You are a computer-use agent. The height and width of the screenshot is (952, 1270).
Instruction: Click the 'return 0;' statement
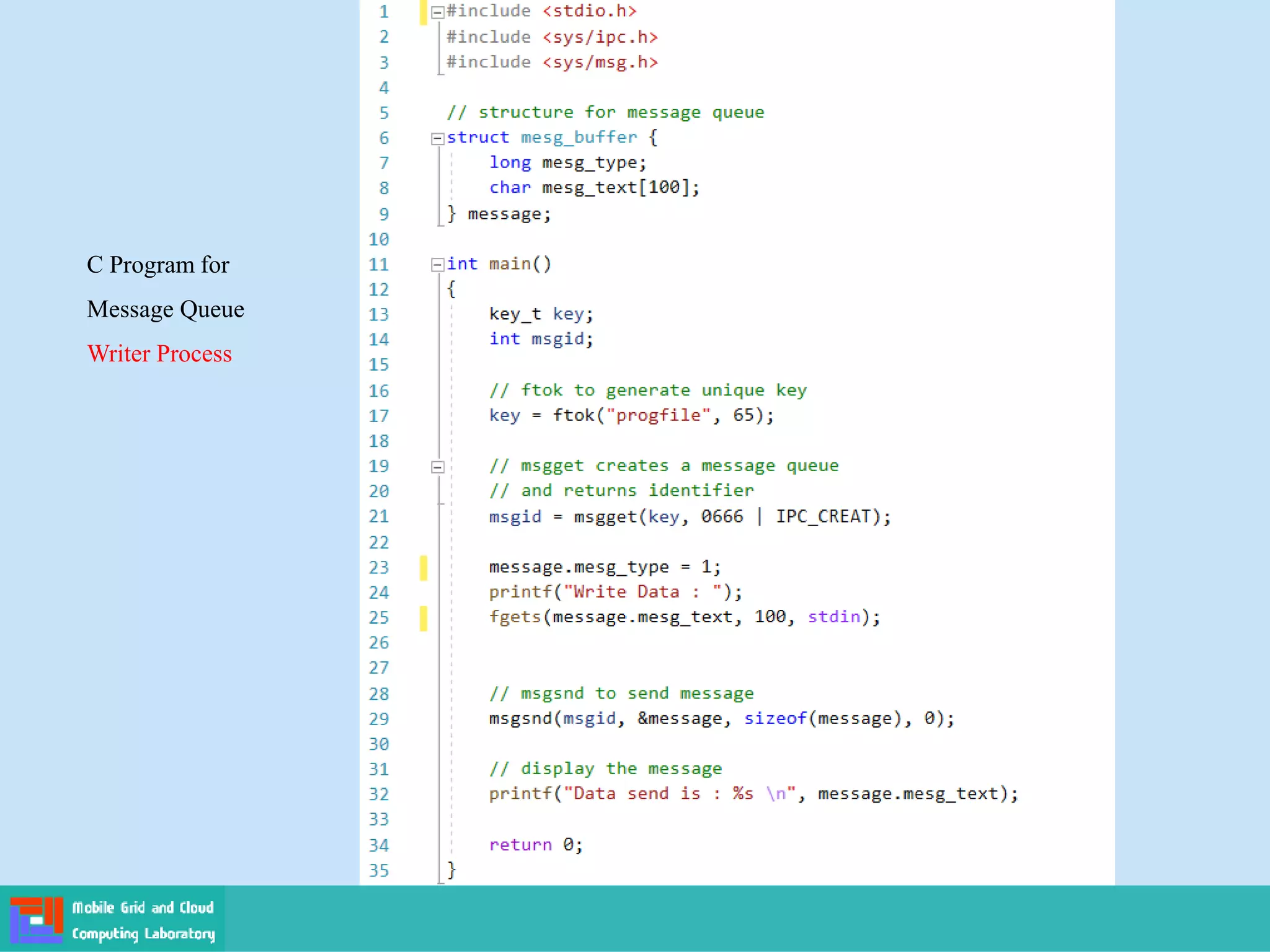click(x=536, y=845)
